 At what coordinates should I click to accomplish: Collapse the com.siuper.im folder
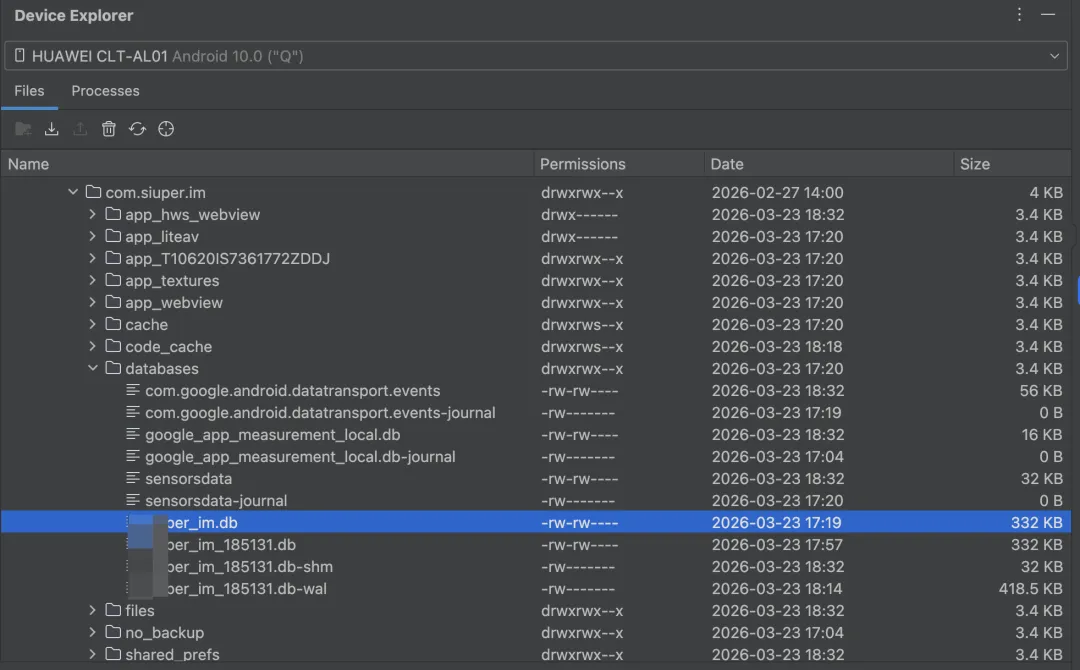click(73, 193)
